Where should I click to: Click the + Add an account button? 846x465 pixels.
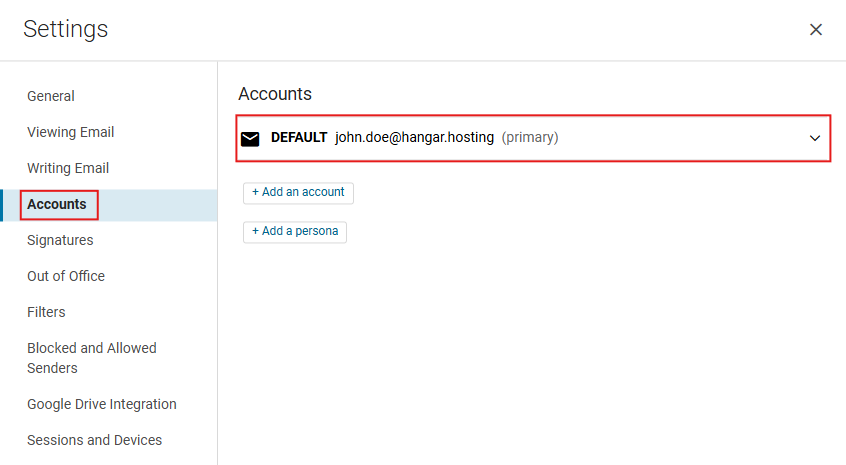[x=298, y=193]
